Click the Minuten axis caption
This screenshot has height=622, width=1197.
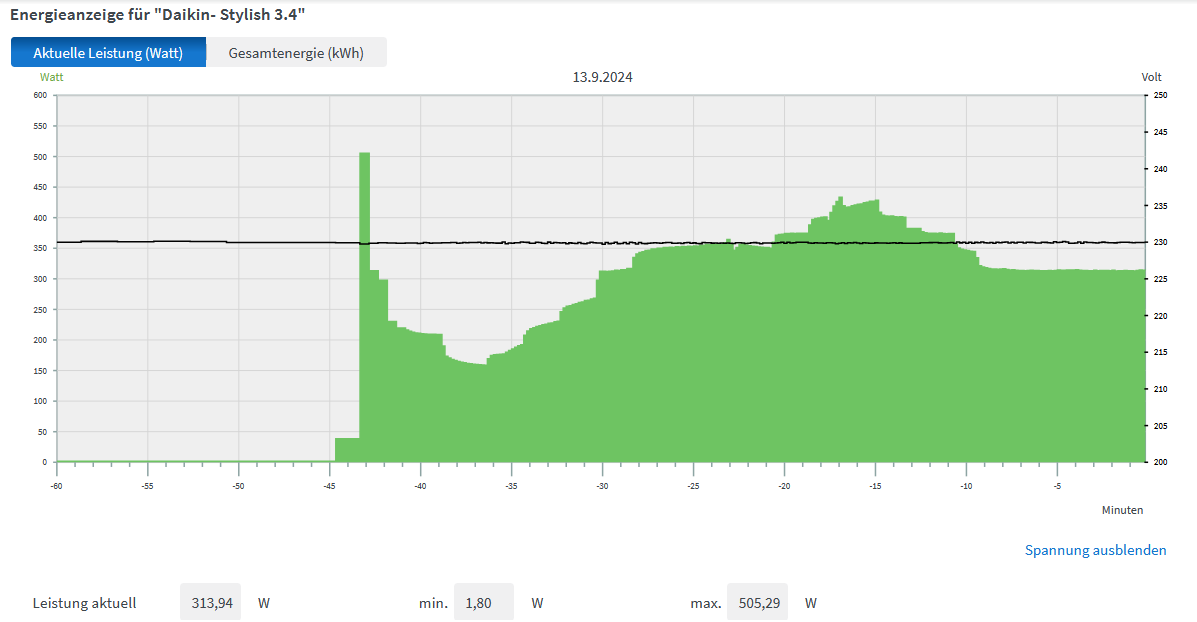click(1122, 510)
